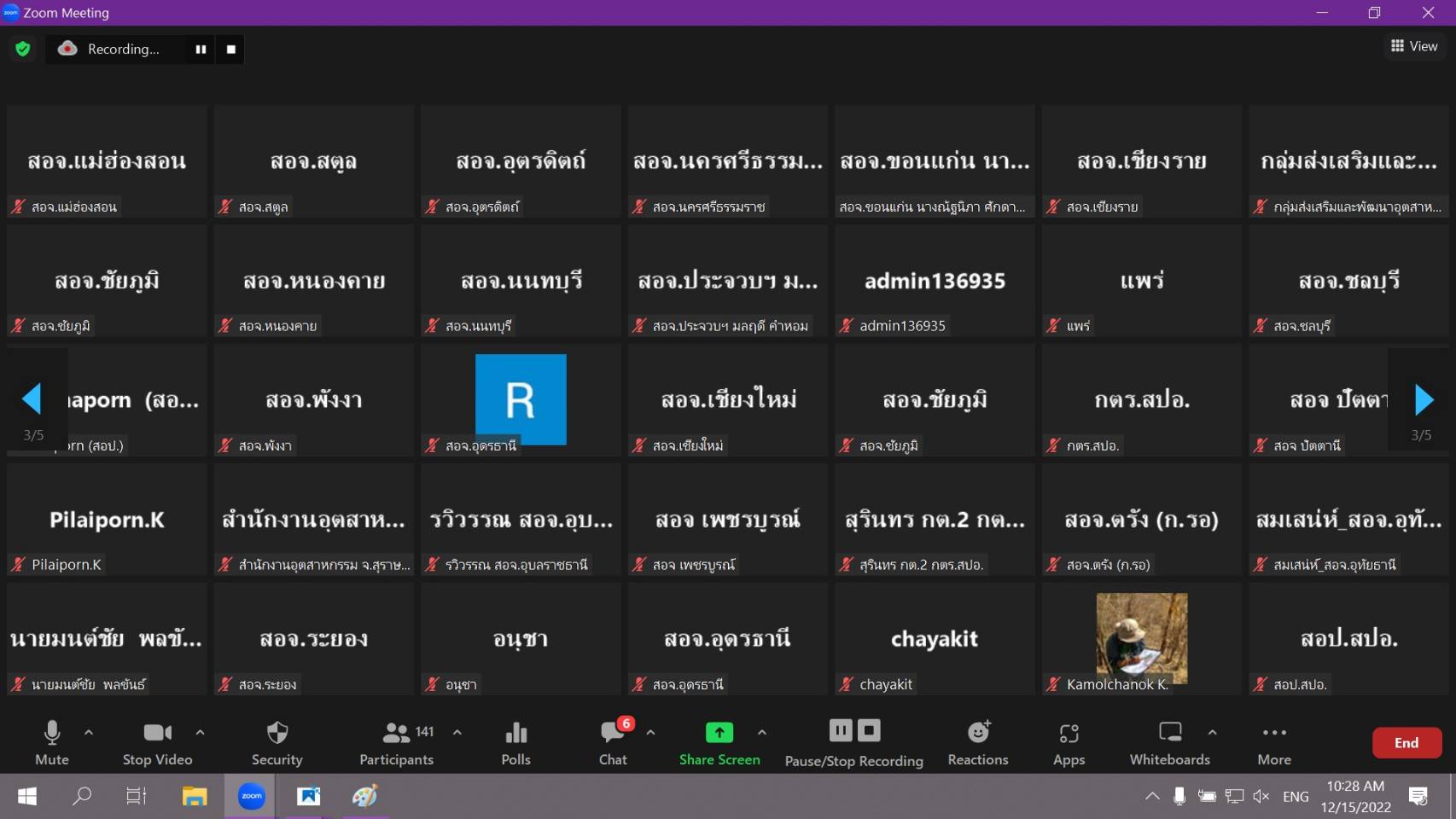Click the green Share Screen icon

(719, 733)
